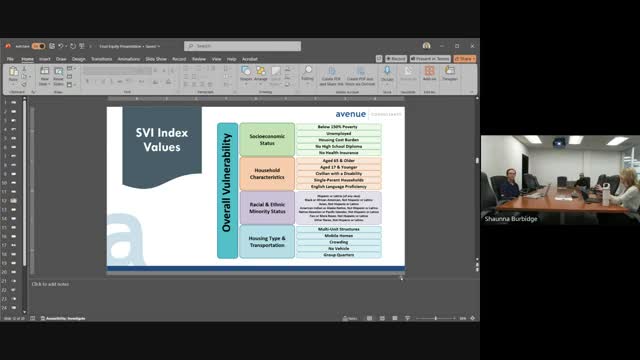Open the Shapes gallery

[x=246, y=76]
